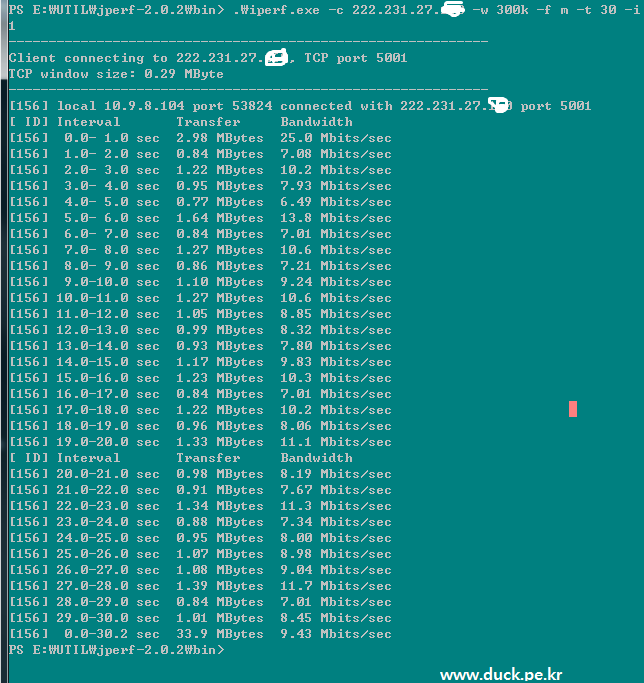Select the "8.19 Mbits/sec" bandwidth value

pos(336,474)
